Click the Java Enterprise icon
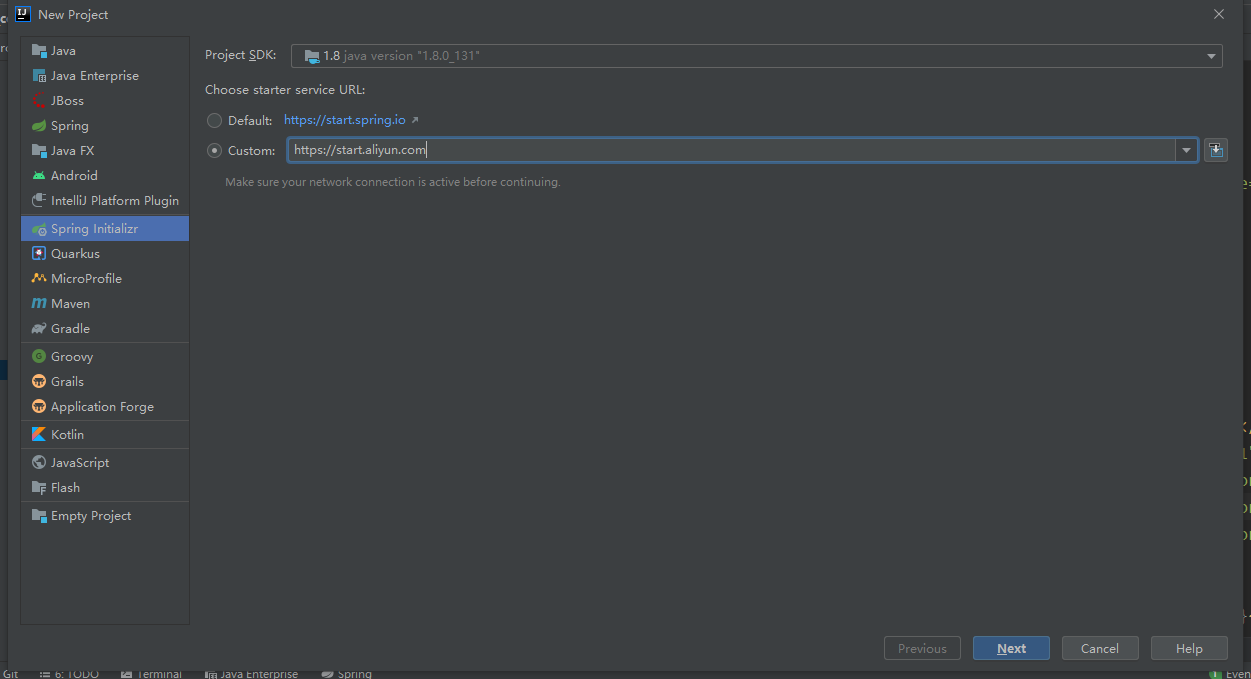 point(39,75)
